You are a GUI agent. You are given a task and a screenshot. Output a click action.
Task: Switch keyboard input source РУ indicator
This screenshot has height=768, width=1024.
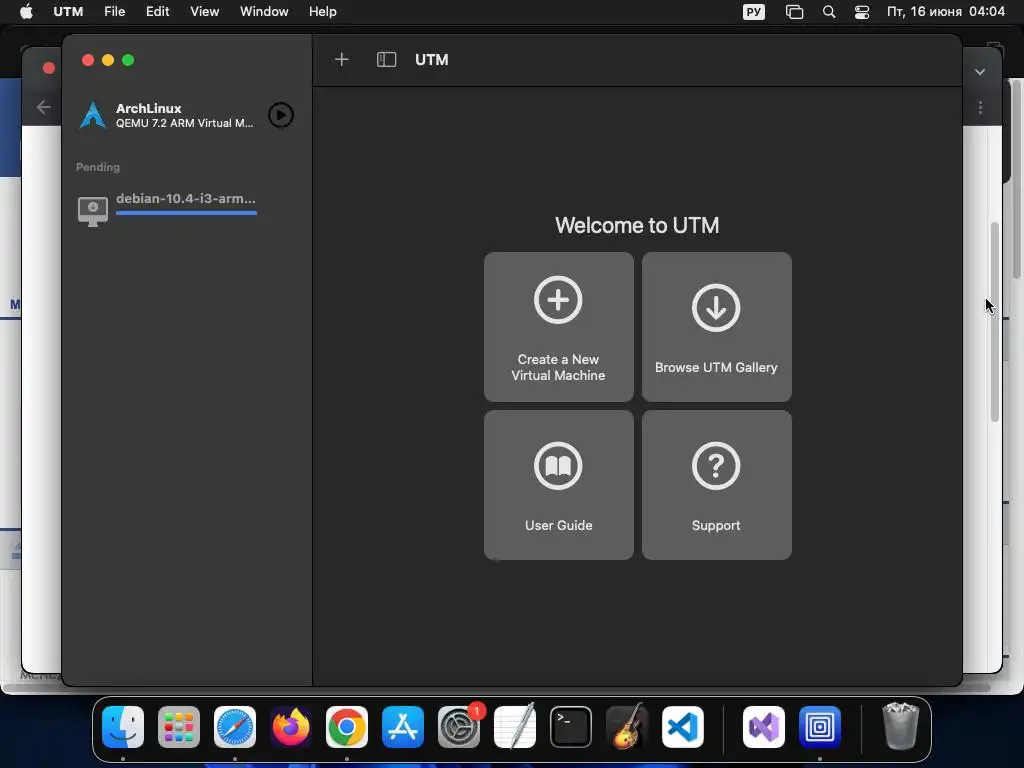point(754,12)
